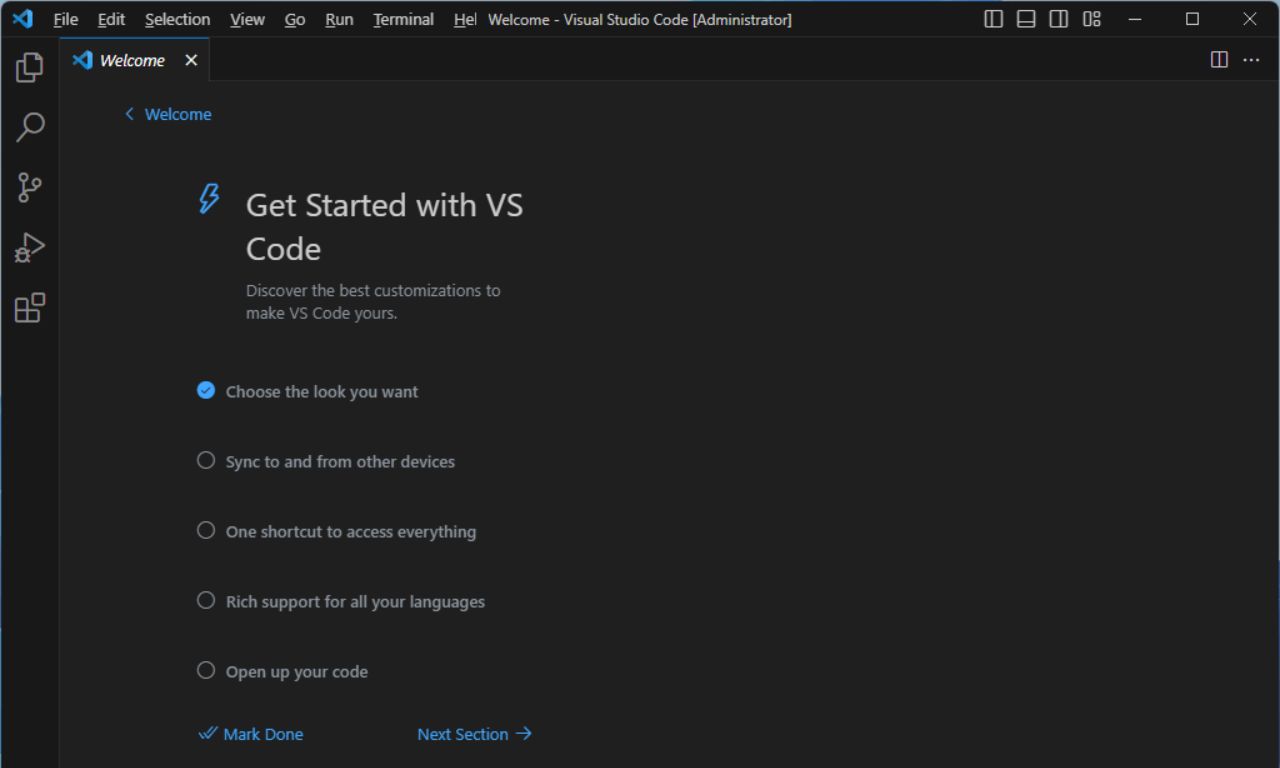Click the lightning bolt Get Started icon

pos(208,198)
